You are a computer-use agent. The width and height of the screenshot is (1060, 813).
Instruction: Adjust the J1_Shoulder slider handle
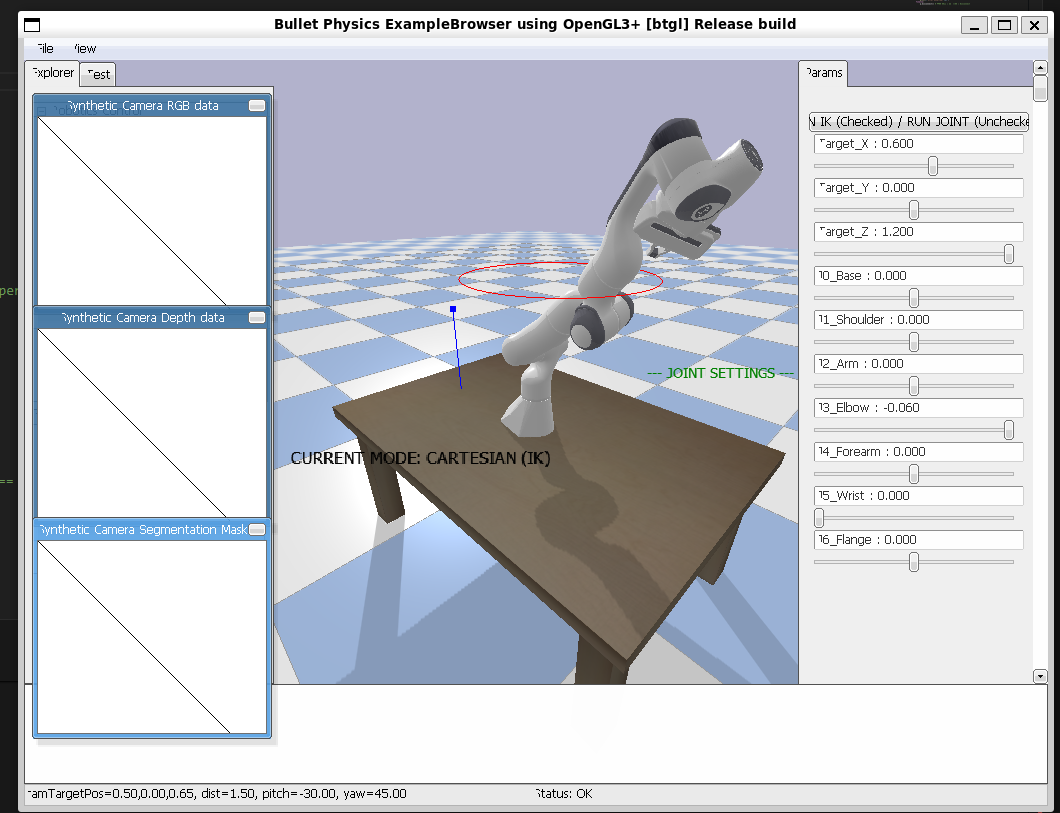(914, 342)
